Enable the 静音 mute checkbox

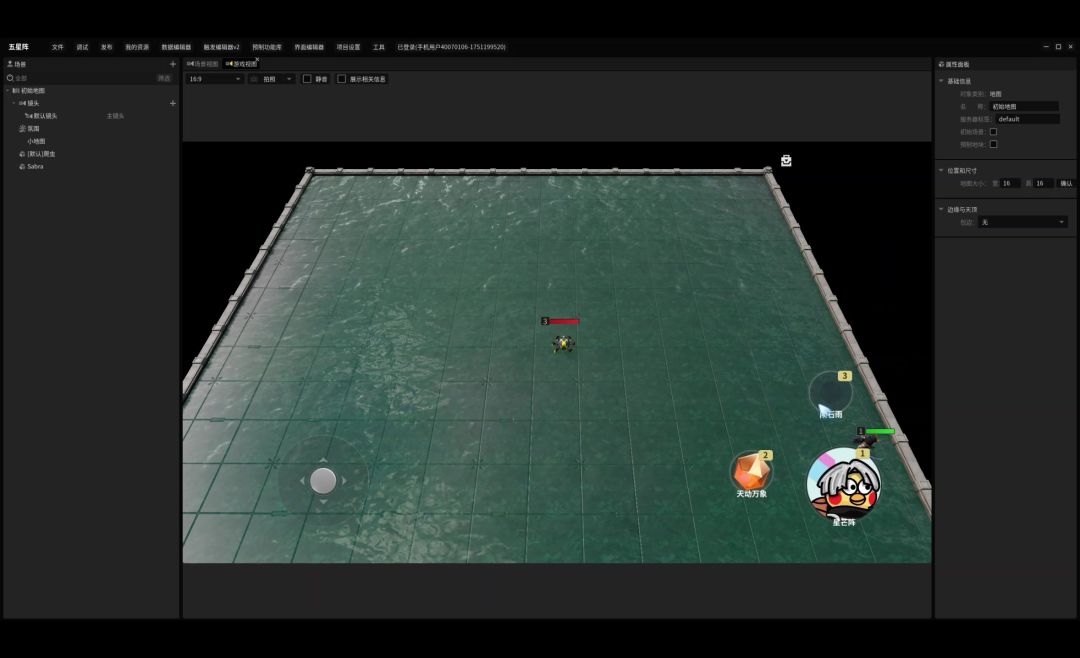coord(307,79)
